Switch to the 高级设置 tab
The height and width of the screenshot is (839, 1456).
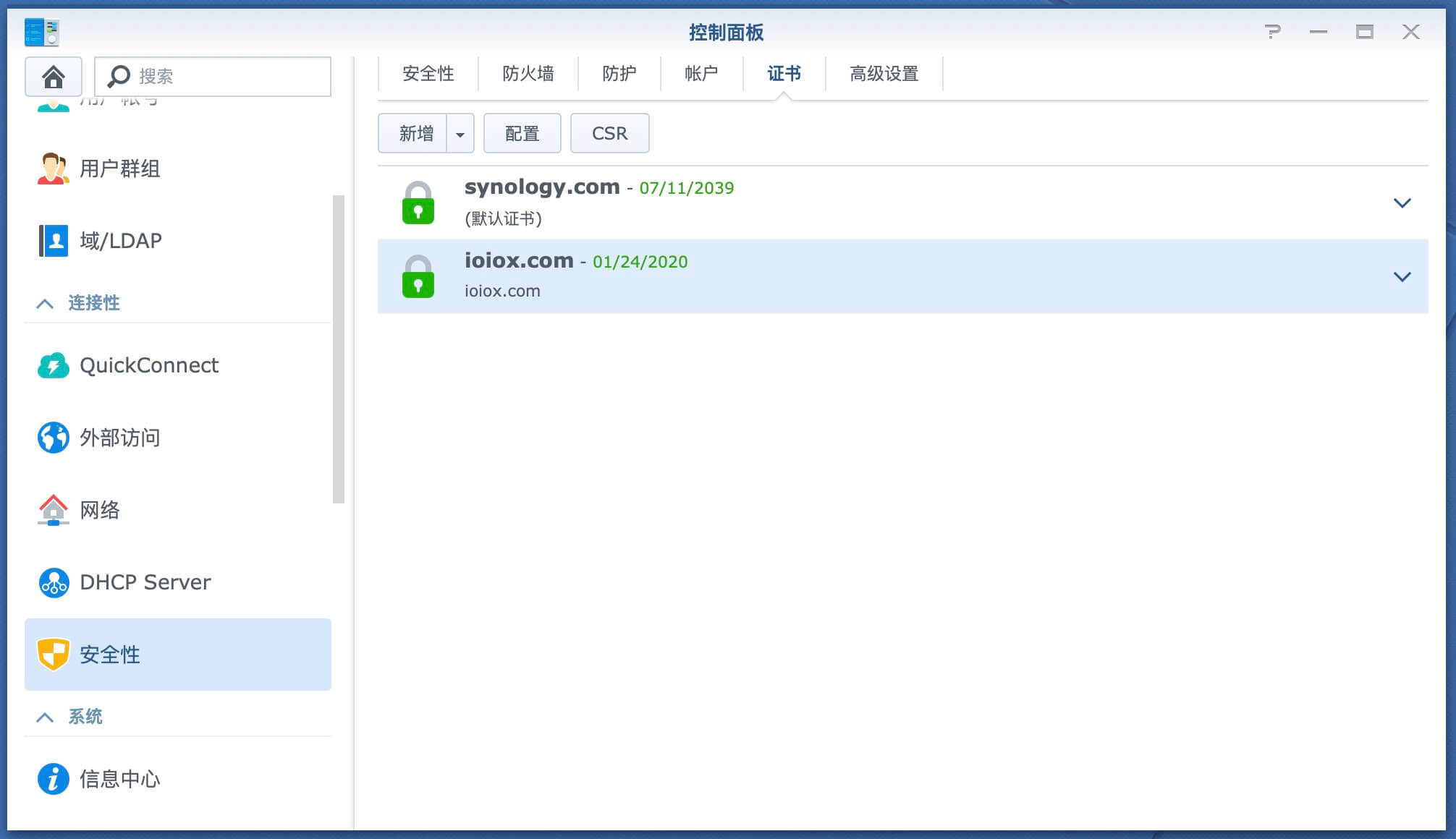point(884,74)
